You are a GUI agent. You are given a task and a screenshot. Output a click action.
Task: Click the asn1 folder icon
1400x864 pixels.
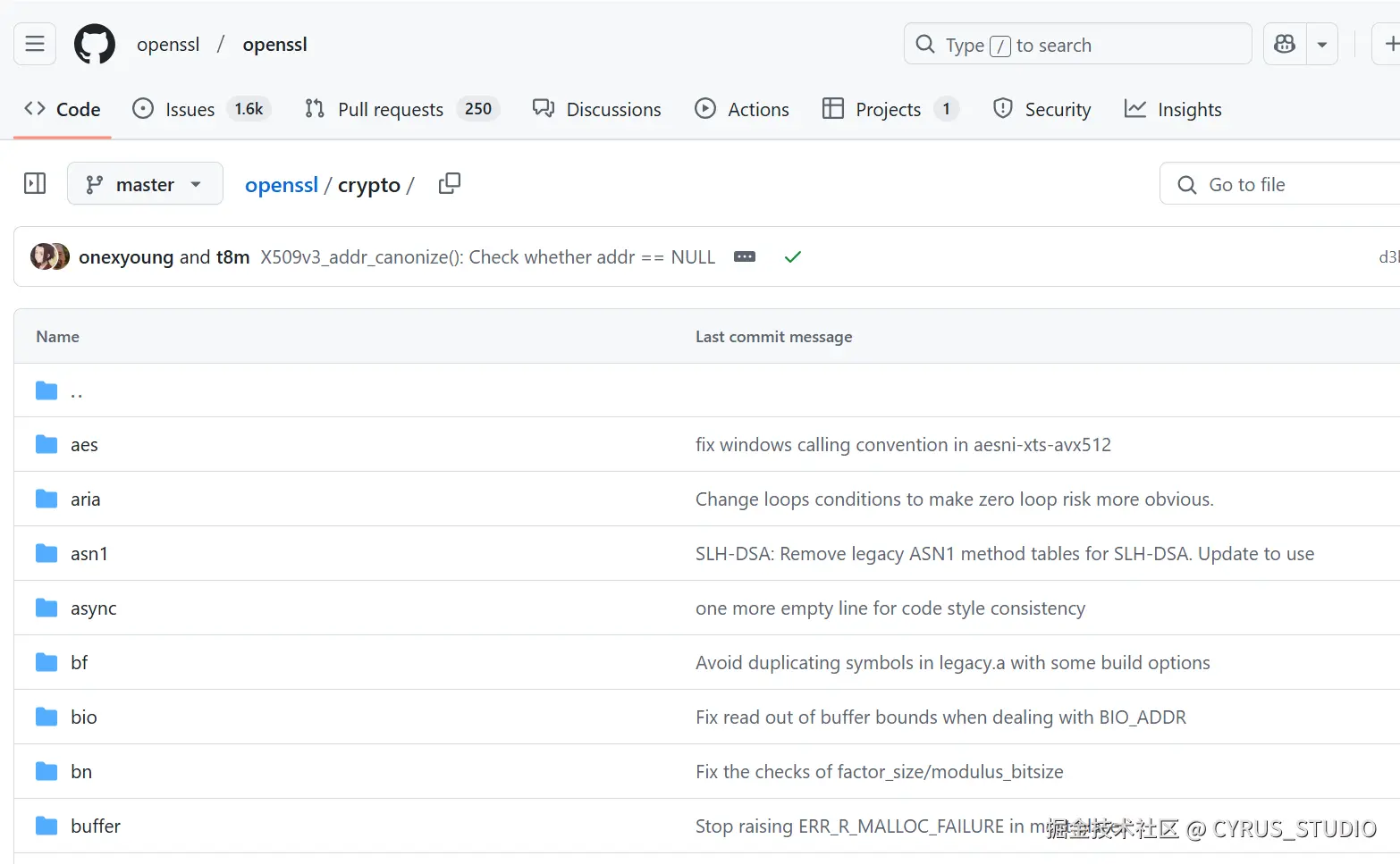pyautogui.click(x=46, y=553)
